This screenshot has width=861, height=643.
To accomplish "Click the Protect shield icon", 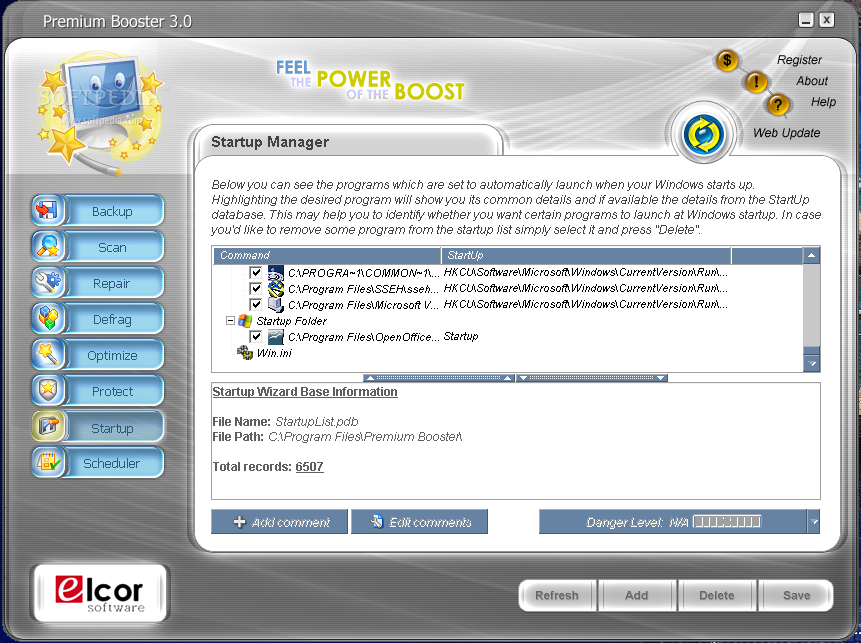I will pyautogui.click(x=47, y=390).
